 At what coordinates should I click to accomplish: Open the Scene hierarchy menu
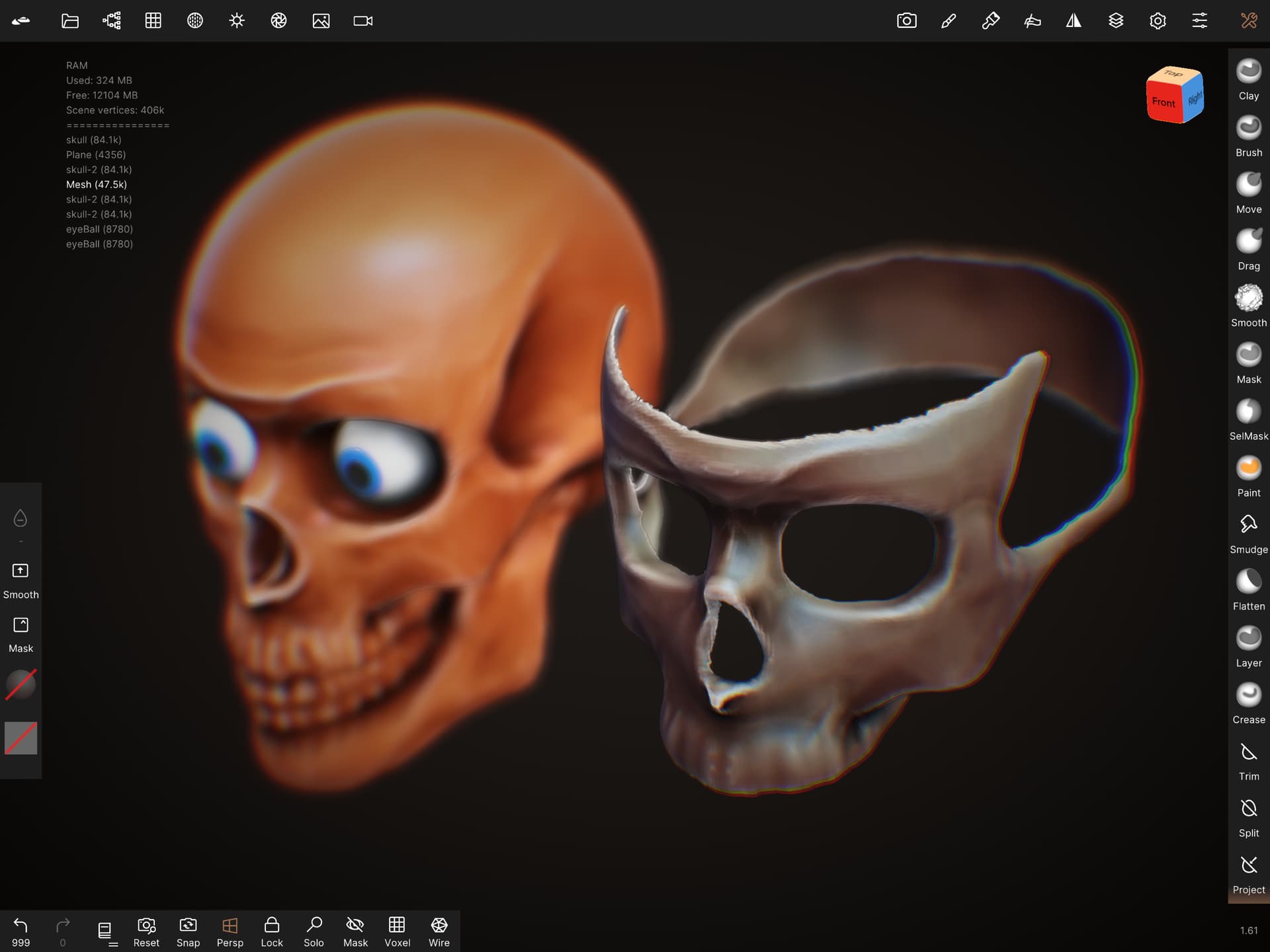tap(111, 21)
